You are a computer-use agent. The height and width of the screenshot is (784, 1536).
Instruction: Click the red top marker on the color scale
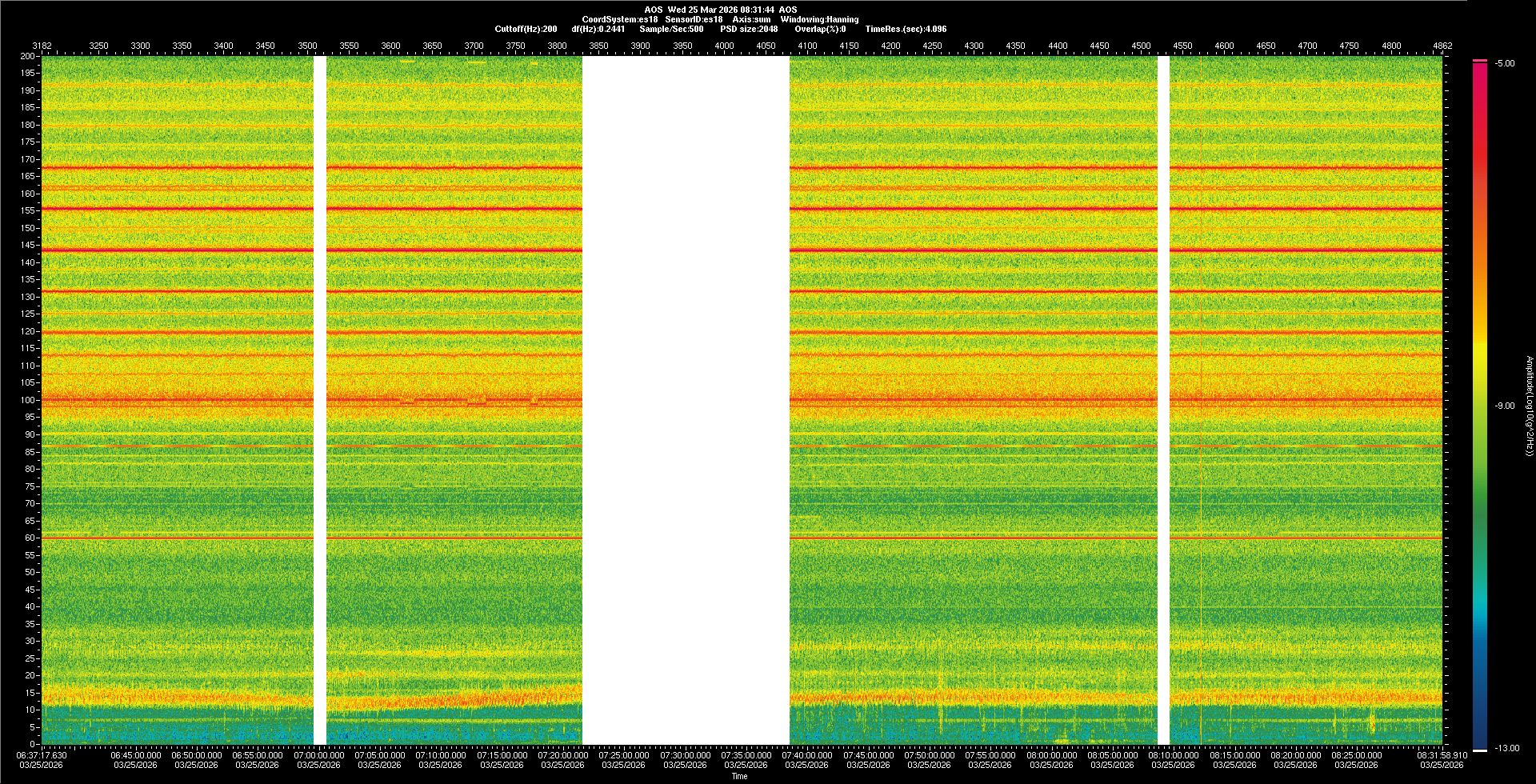[1480, 61]
